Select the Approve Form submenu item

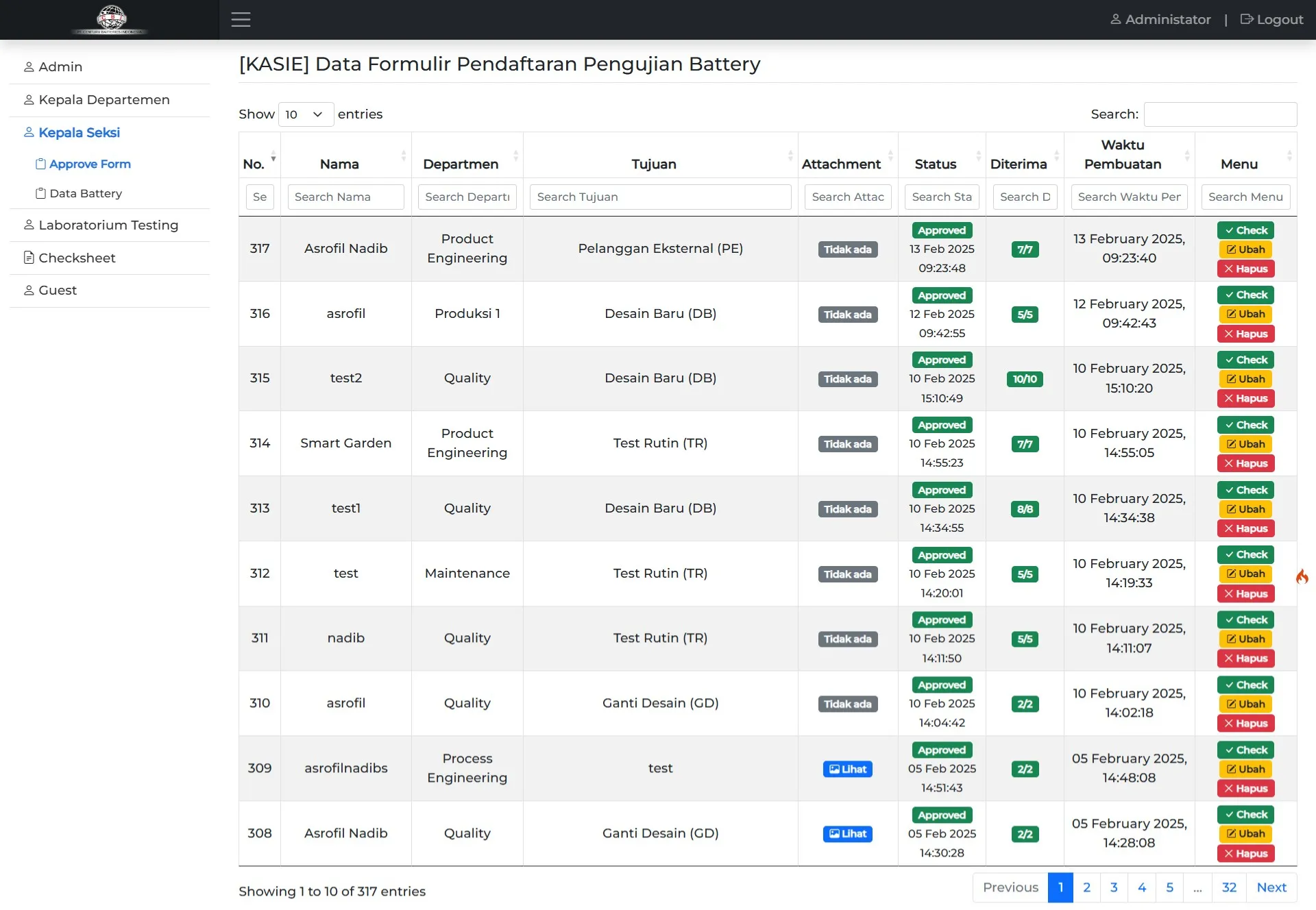tap(83, 164)
